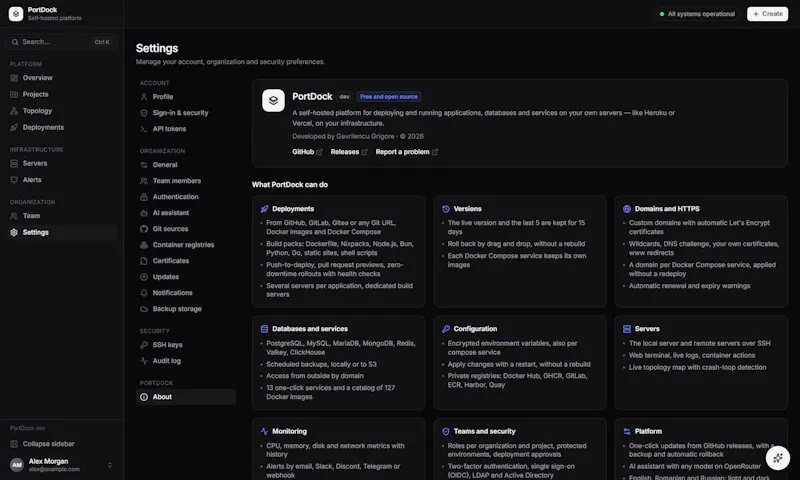
Task: Click the Team people icon in sidebar
Action: [14, 216]
